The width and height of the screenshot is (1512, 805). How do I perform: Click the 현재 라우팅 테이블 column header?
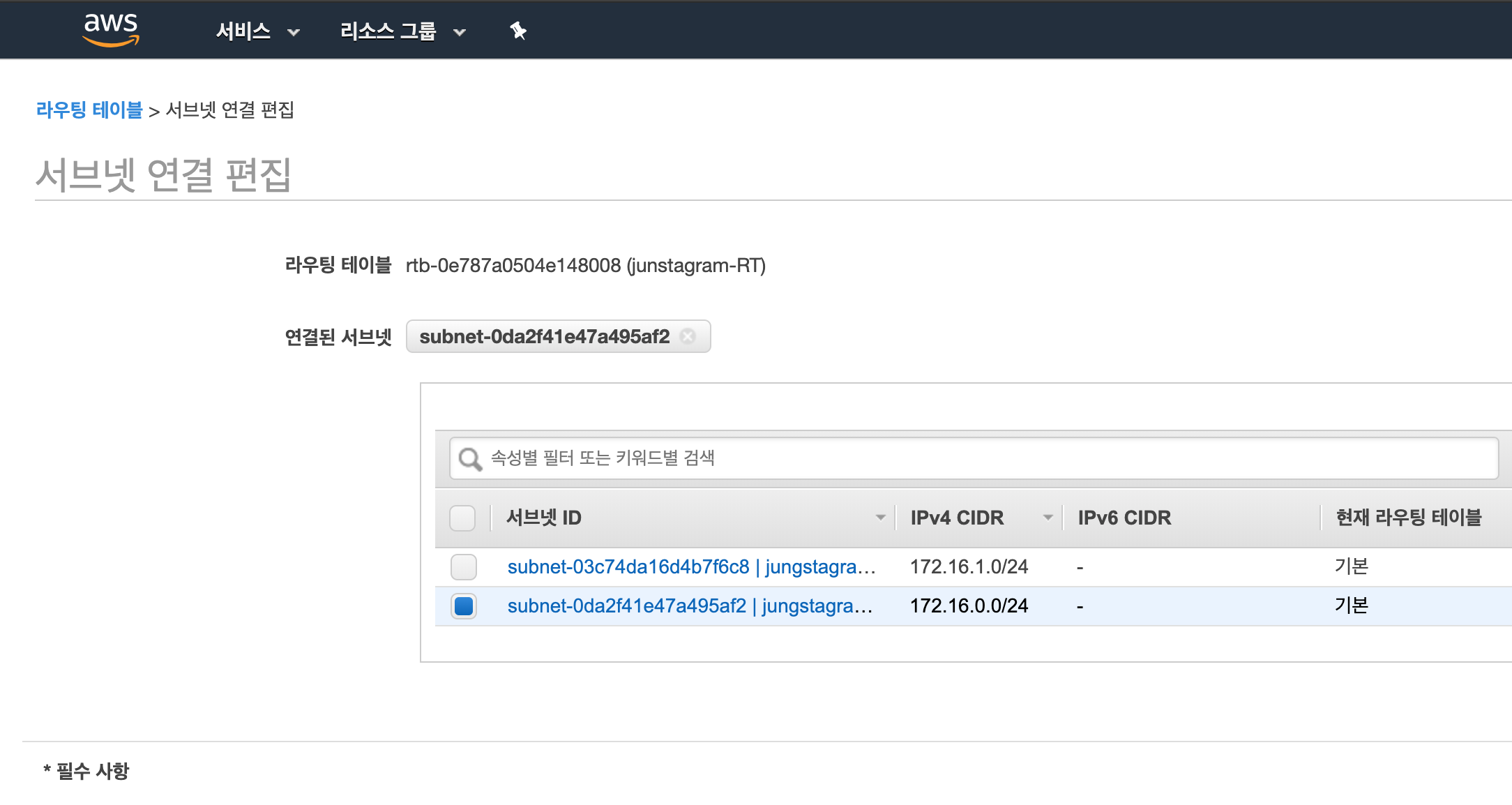[1408, 518]
